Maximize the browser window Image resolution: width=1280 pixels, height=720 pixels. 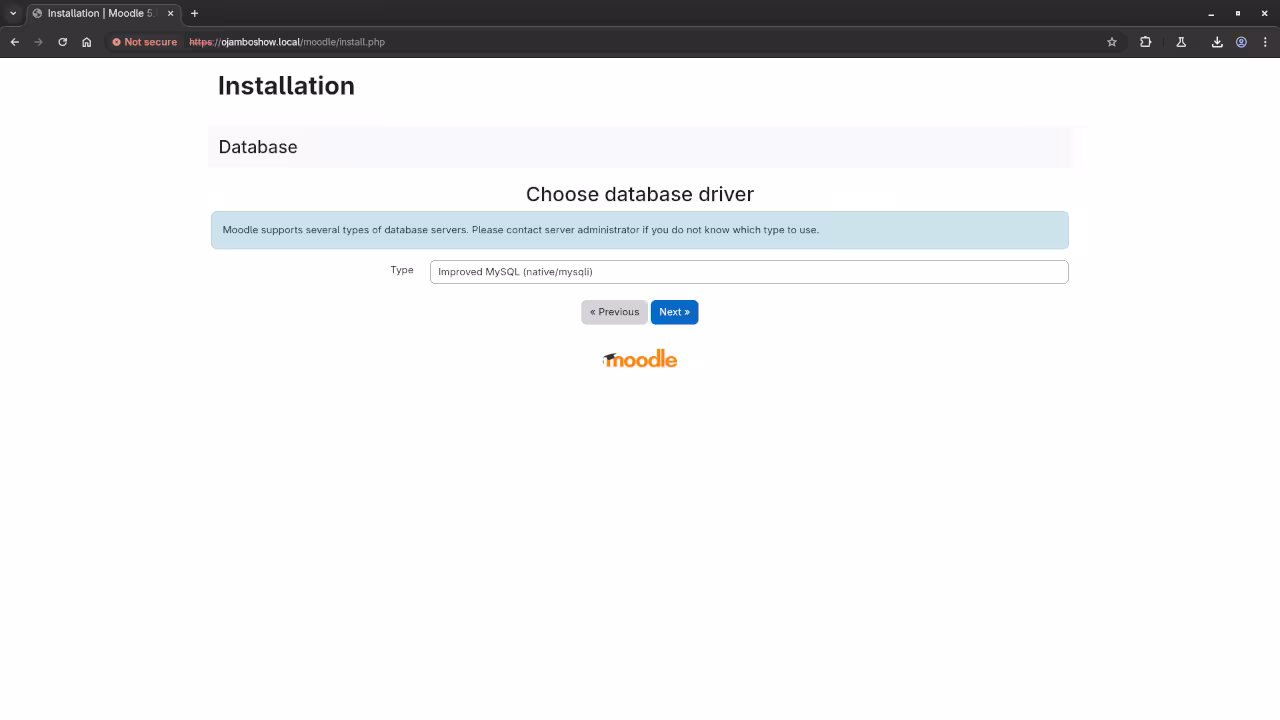click(x=1238, y=13)
